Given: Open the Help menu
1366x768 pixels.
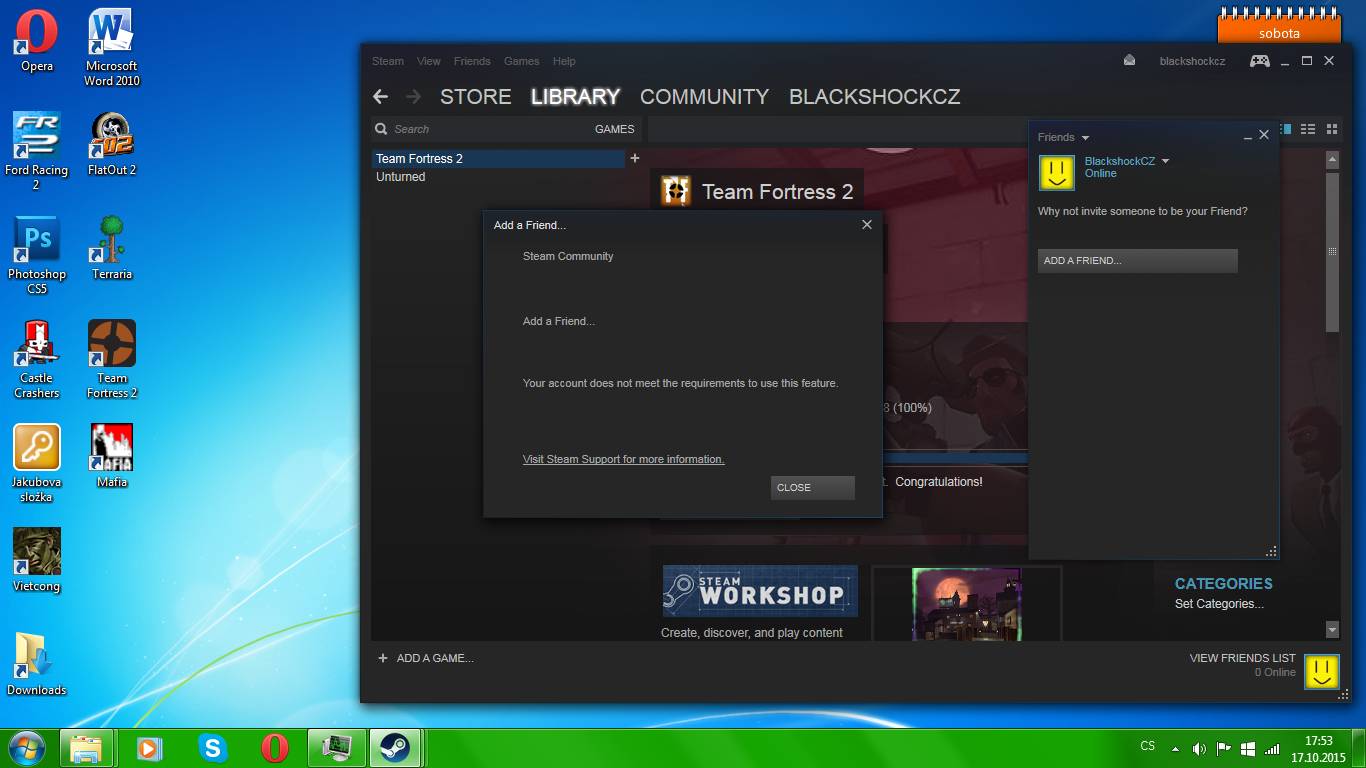Looking at the screenshot, I should pyautogui.click(x=564, y=61).
